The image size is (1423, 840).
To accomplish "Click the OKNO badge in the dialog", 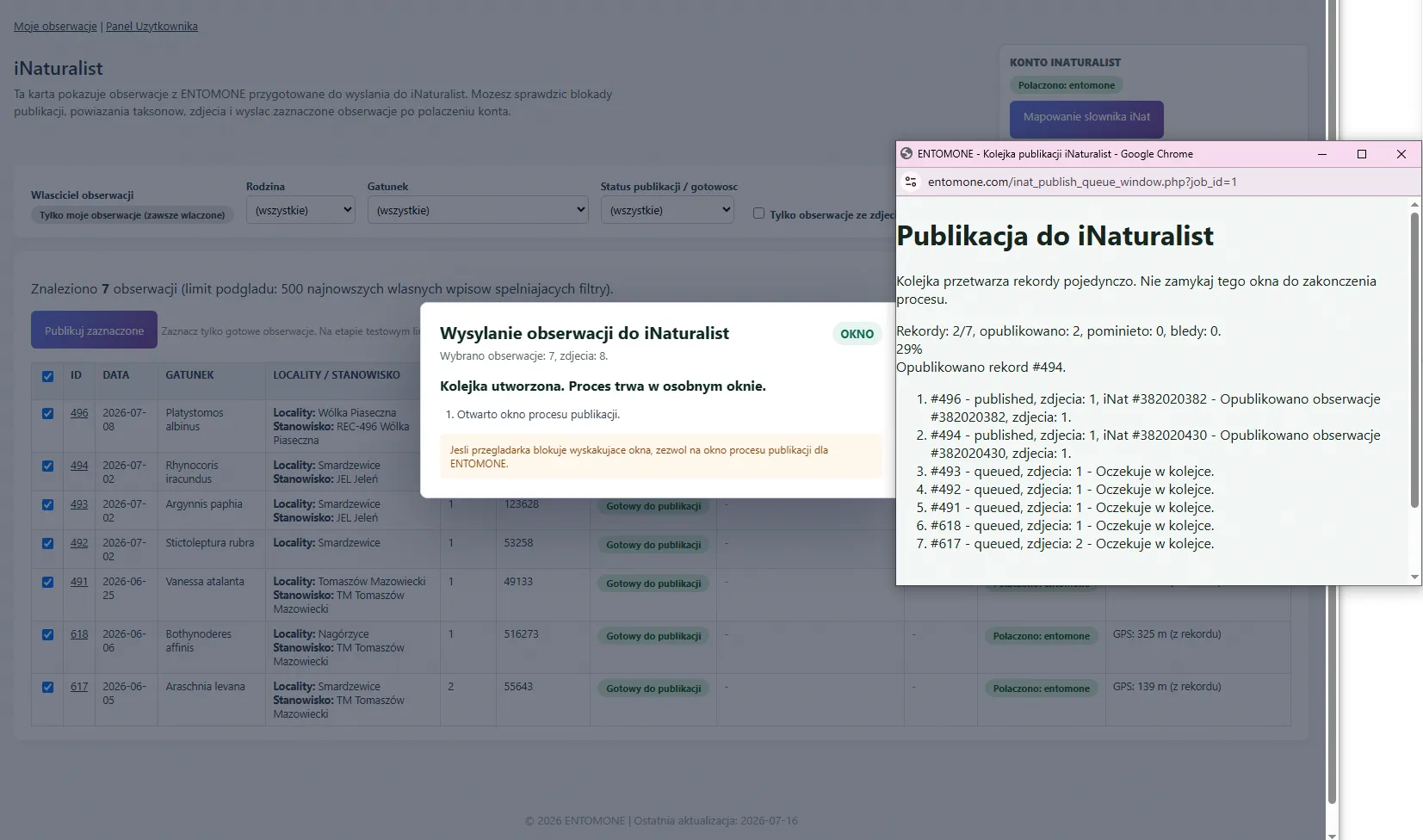I will [x=857, y=334].
